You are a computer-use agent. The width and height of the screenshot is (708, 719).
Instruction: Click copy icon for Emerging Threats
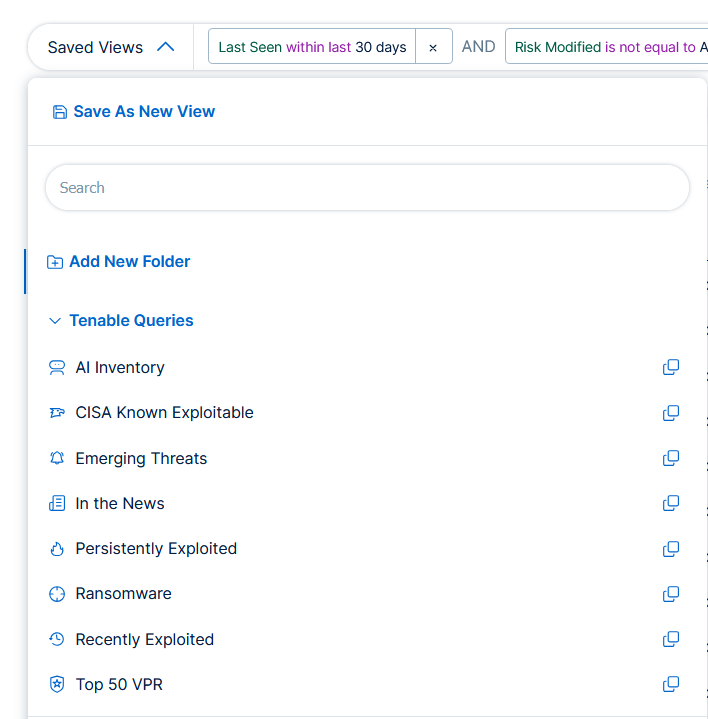point(671,458)
